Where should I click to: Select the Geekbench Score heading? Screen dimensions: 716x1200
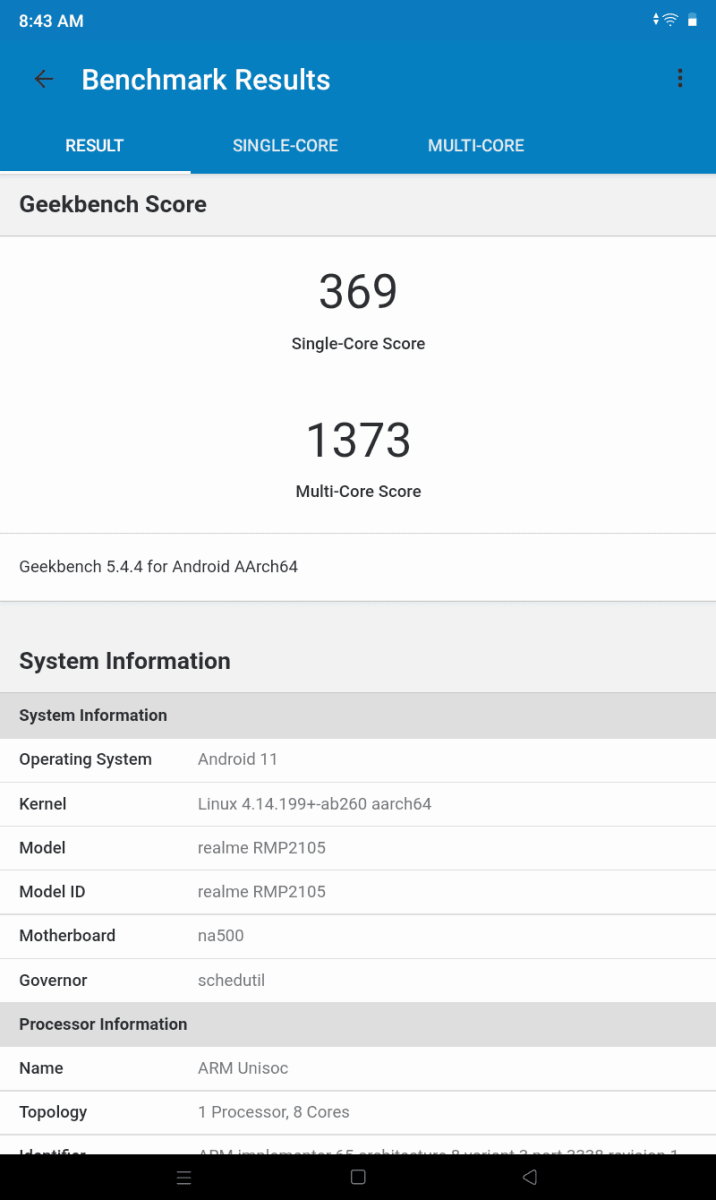coord(113,204)
